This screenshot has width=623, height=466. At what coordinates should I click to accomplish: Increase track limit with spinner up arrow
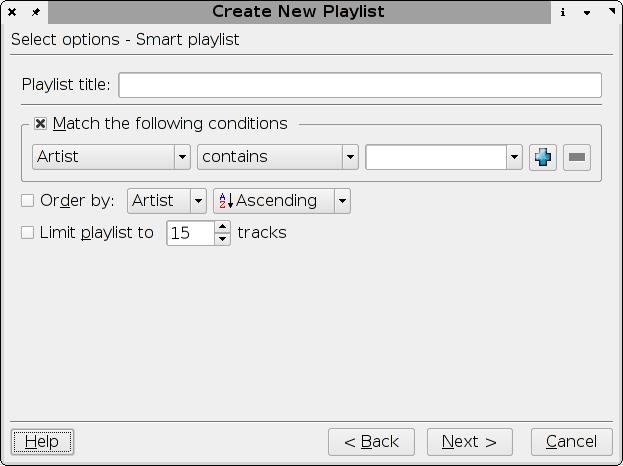tap(222, 227)
